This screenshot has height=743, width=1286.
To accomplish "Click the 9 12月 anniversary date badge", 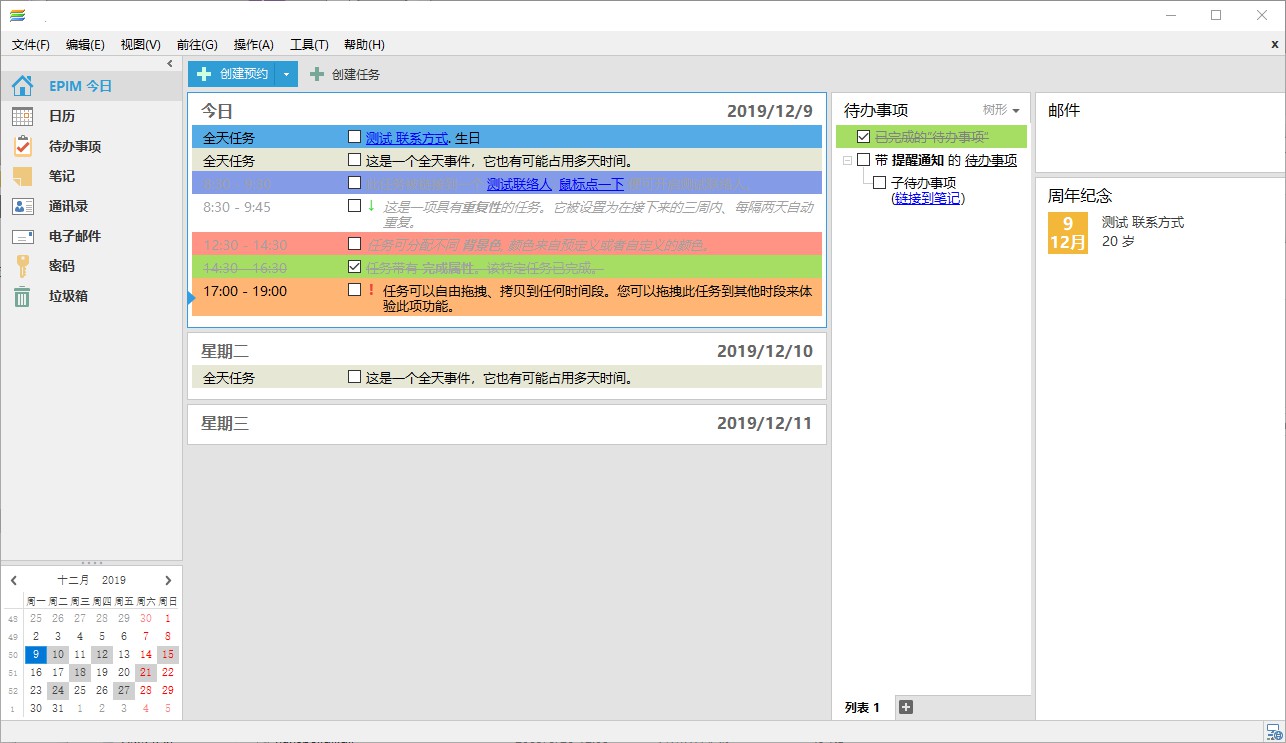I will tap(1068, 232).
